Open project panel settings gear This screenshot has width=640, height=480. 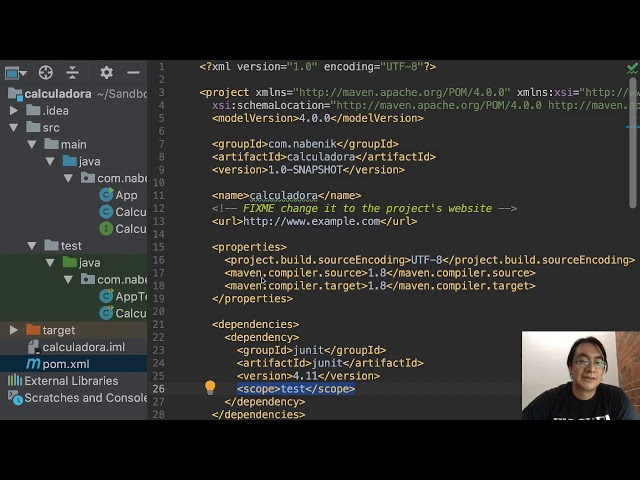(107, 73)
